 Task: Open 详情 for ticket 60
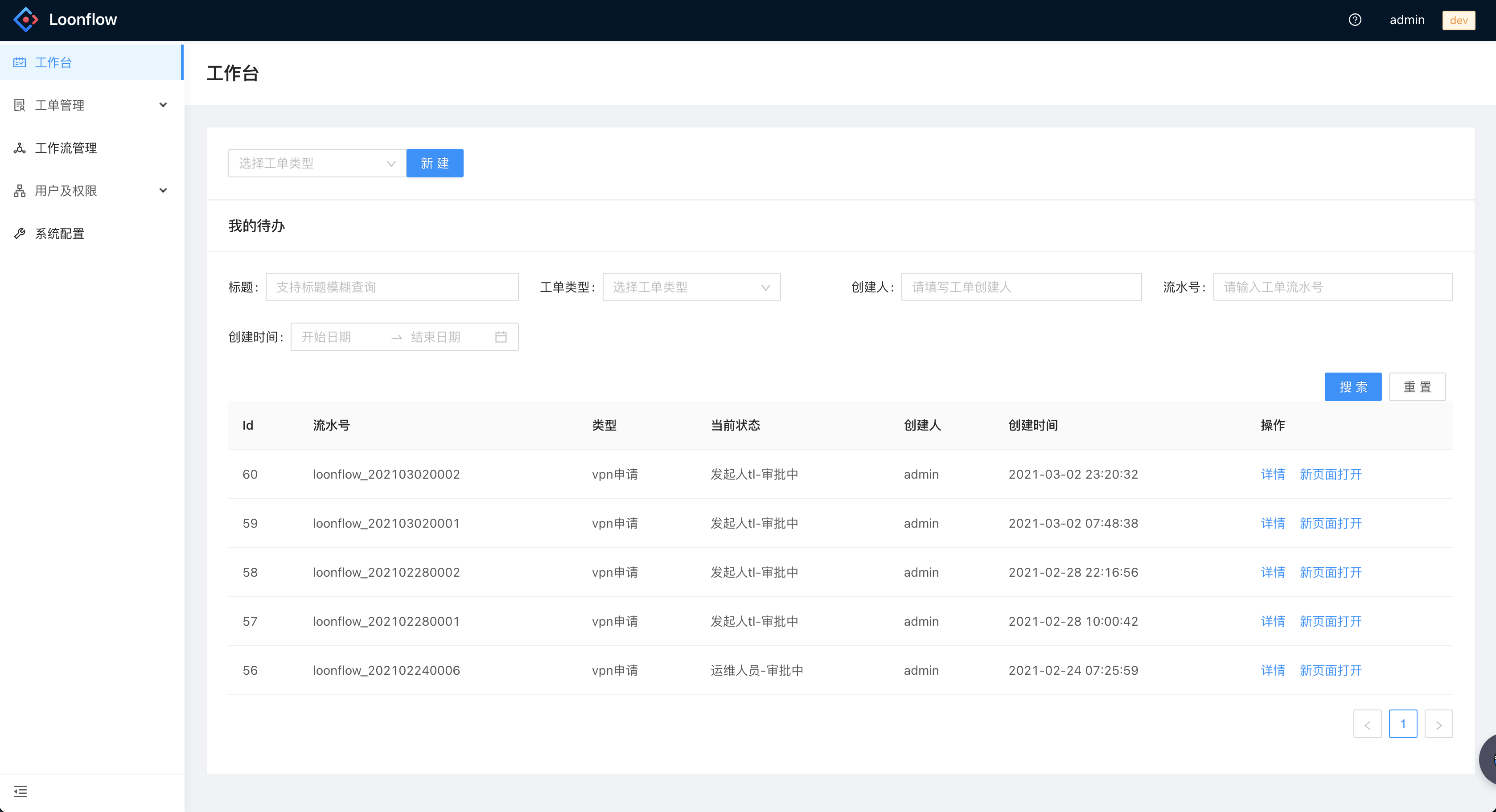(x=1273, y=474)
